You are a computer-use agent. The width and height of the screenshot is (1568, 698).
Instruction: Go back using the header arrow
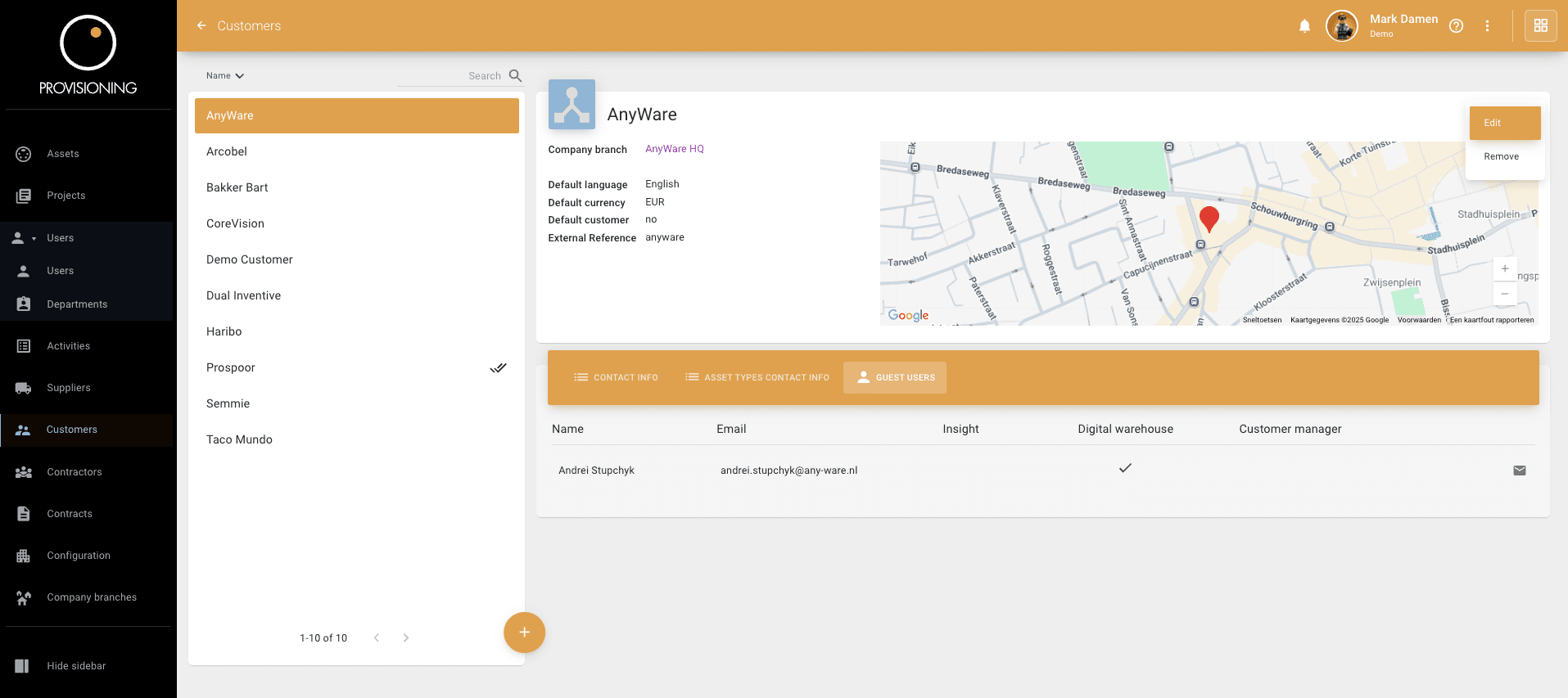pyautogui.click(x=201, y=25)
